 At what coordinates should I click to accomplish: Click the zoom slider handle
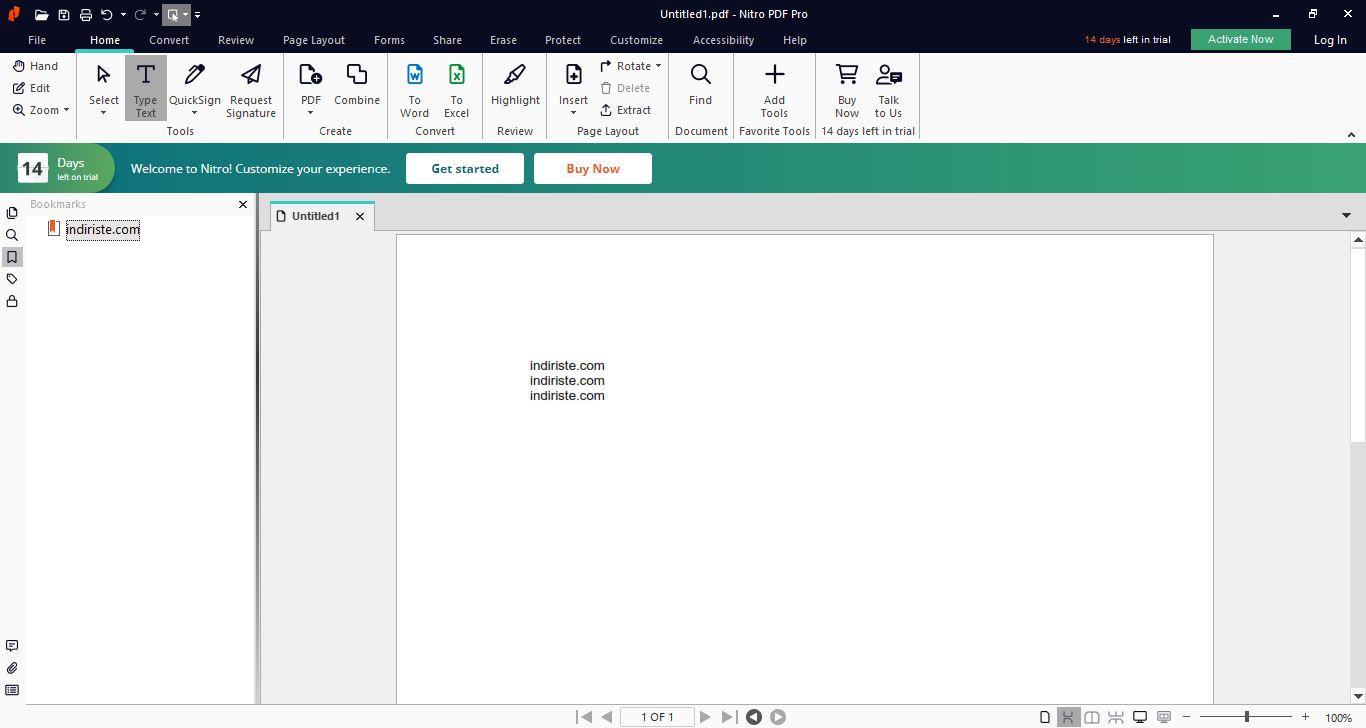pyautogui.click(x=1246, y=717)
